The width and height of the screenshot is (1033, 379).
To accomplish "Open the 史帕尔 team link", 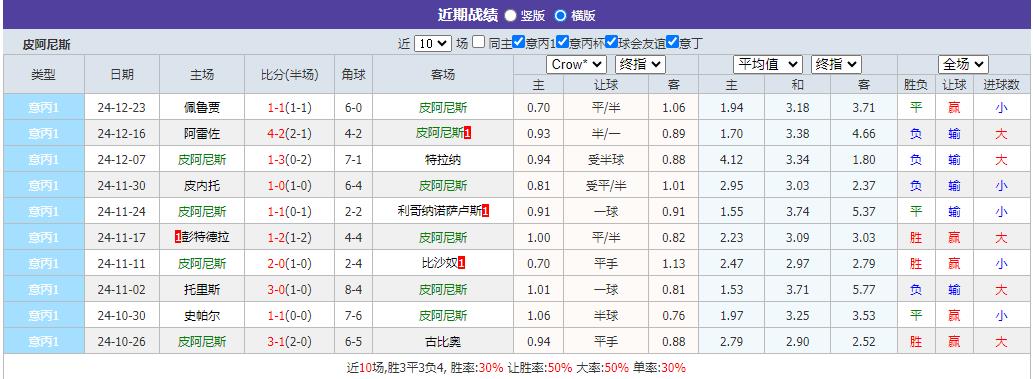I will coord(202,316).
